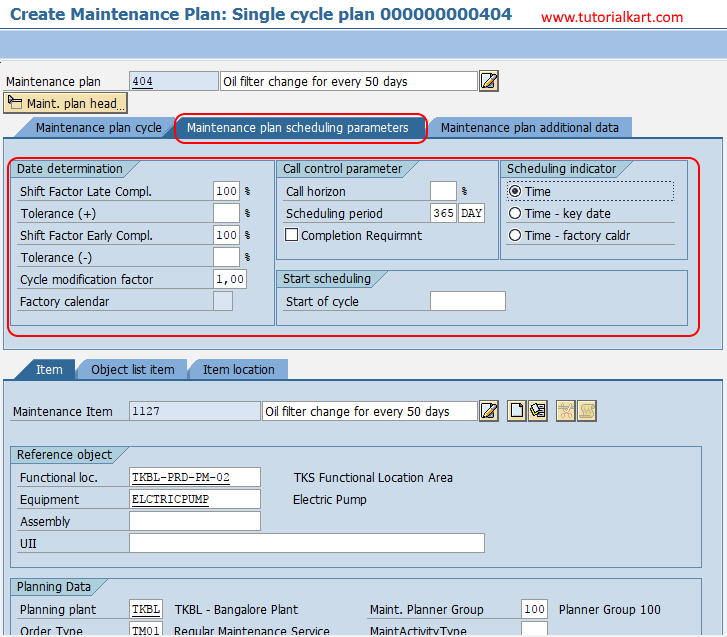Click the Shift Factor Early Compl. field
The width and height of the screenshot is (727, 637).
(x=226, y=235)
